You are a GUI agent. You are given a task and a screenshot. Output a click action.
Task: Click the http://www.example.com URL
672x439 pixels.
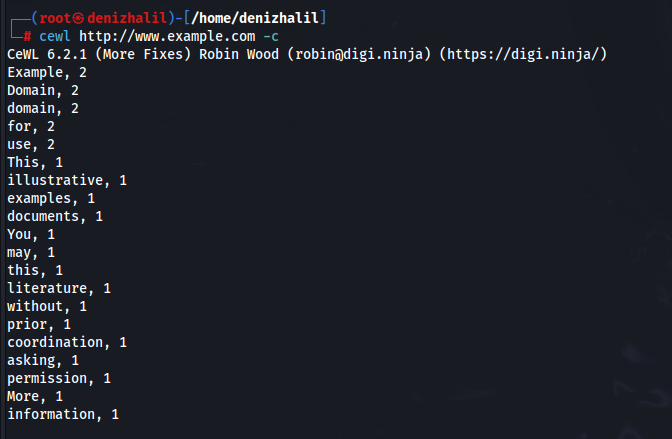167,36
